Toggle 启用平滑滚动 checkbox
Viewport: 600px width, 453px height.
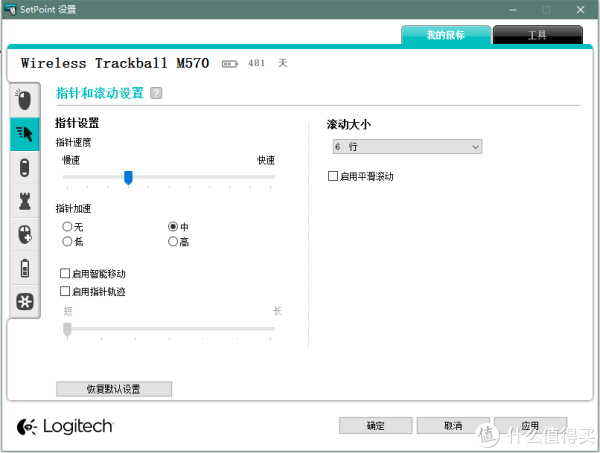coord(333,176)
